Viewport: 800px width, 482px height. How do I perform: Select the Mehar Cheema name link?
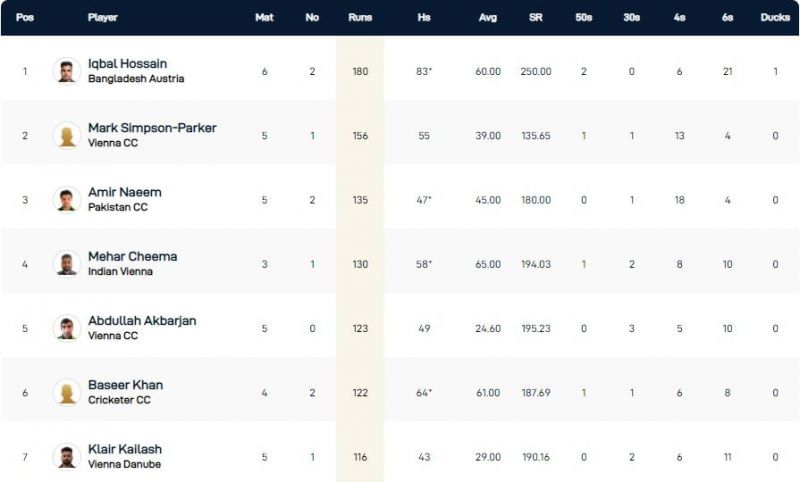tap(132, 256)
